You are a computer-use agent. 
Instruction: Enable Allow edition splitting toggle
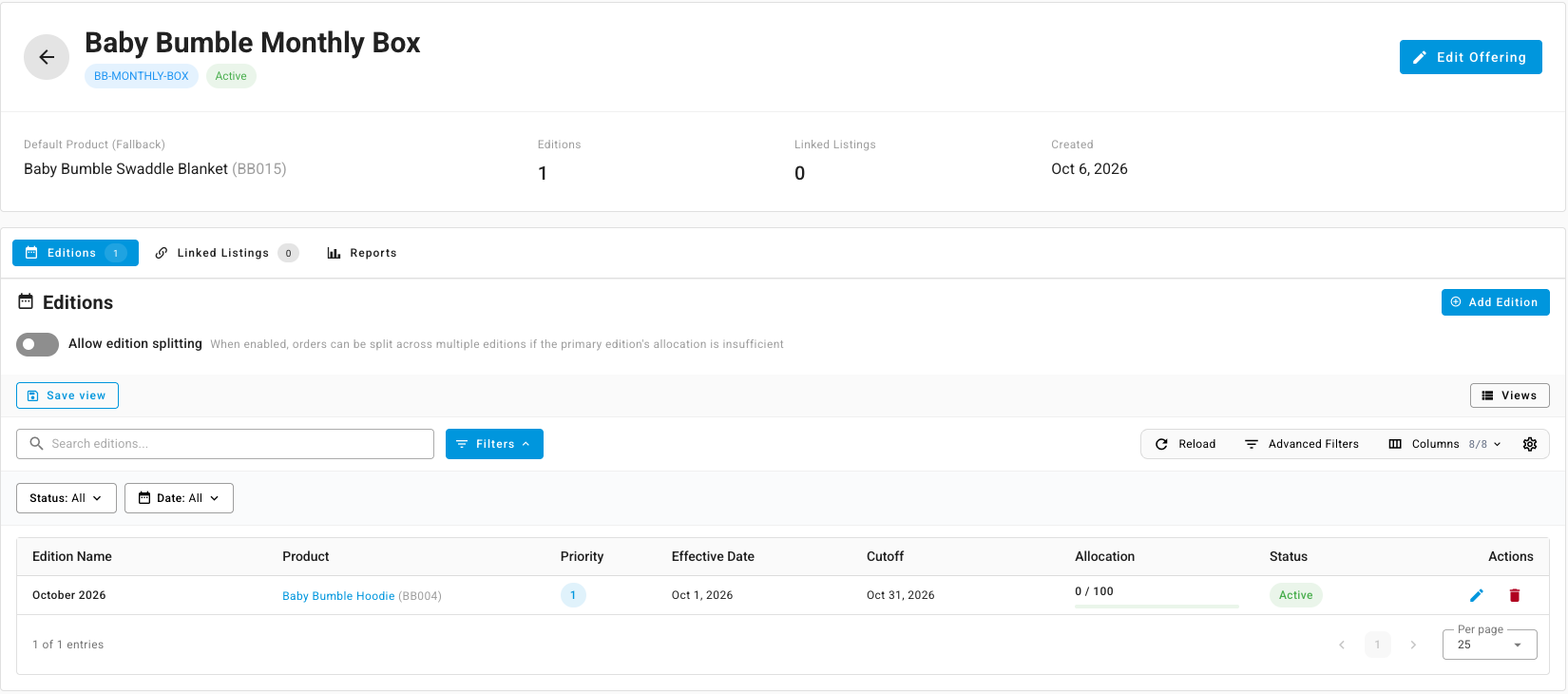coord(37,344)
